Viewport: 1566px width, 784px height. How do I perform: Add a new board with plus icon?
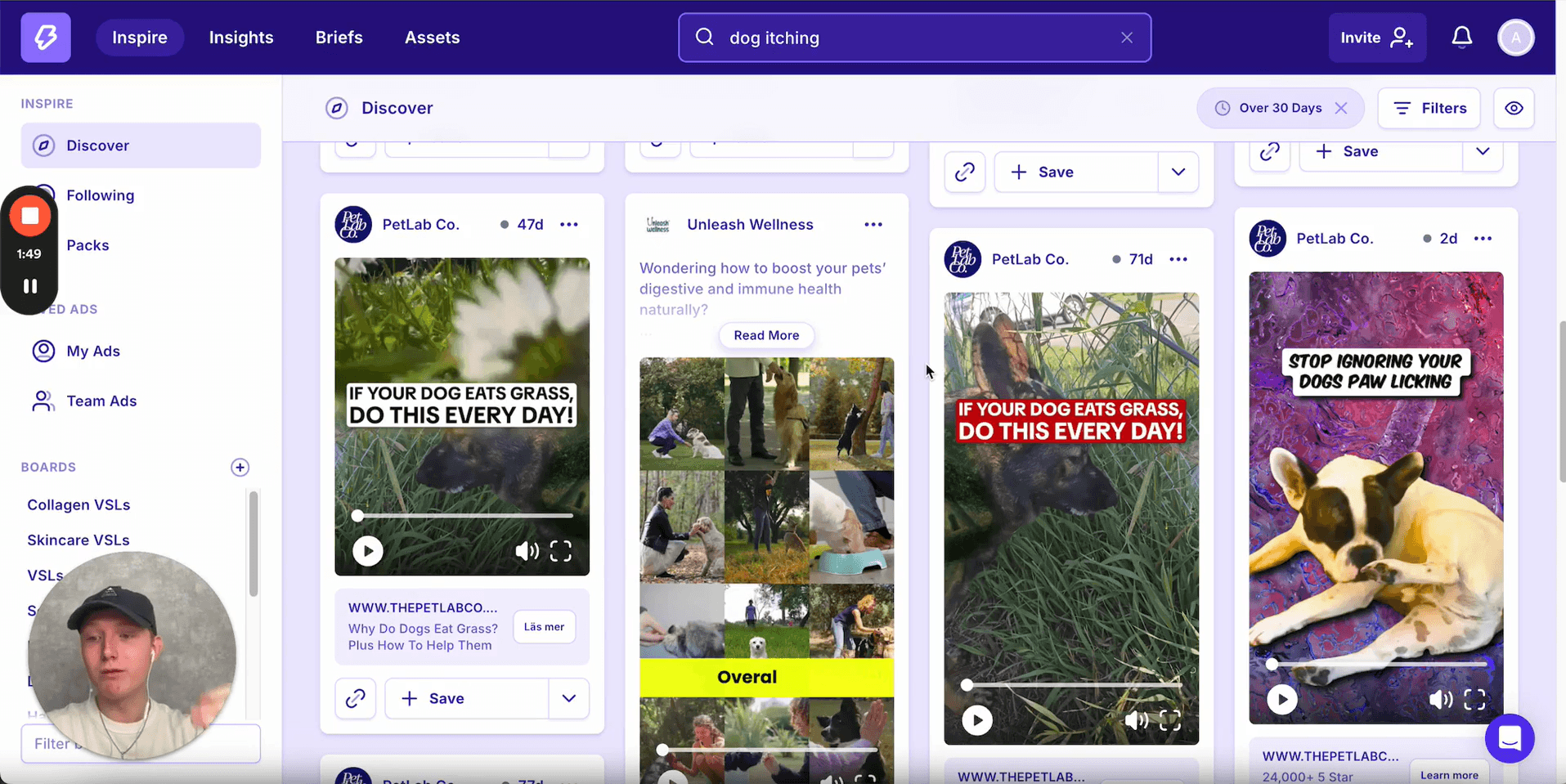click(240, 468)
